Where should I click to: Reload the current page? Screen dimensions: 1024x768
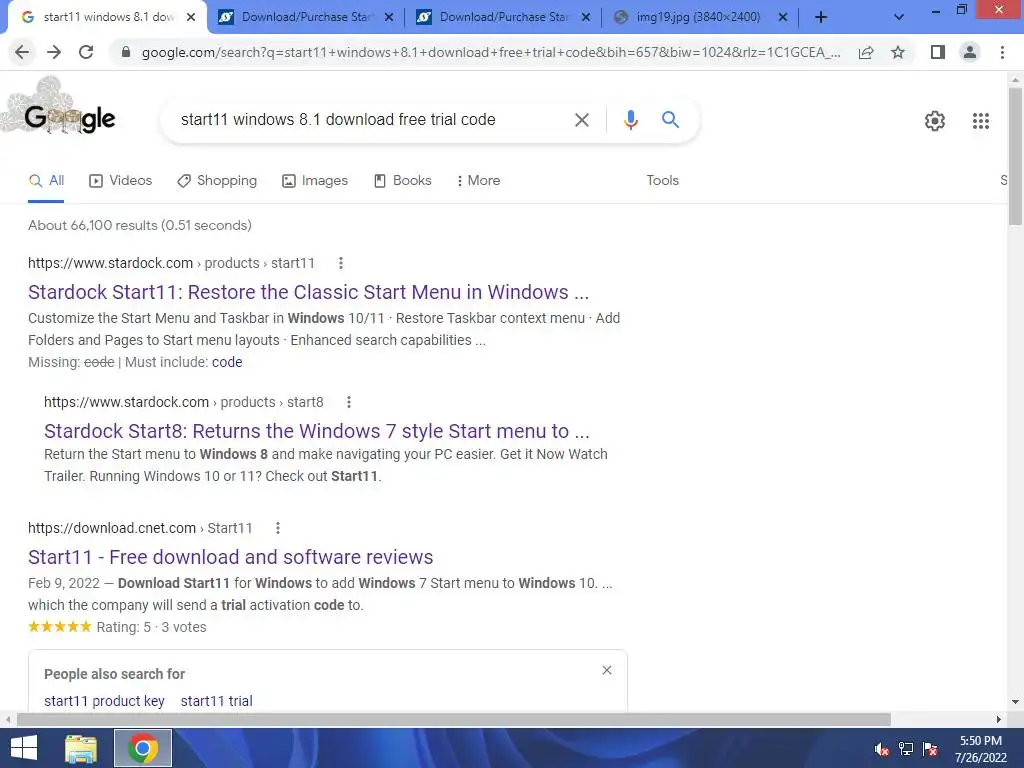pos(86,52)
